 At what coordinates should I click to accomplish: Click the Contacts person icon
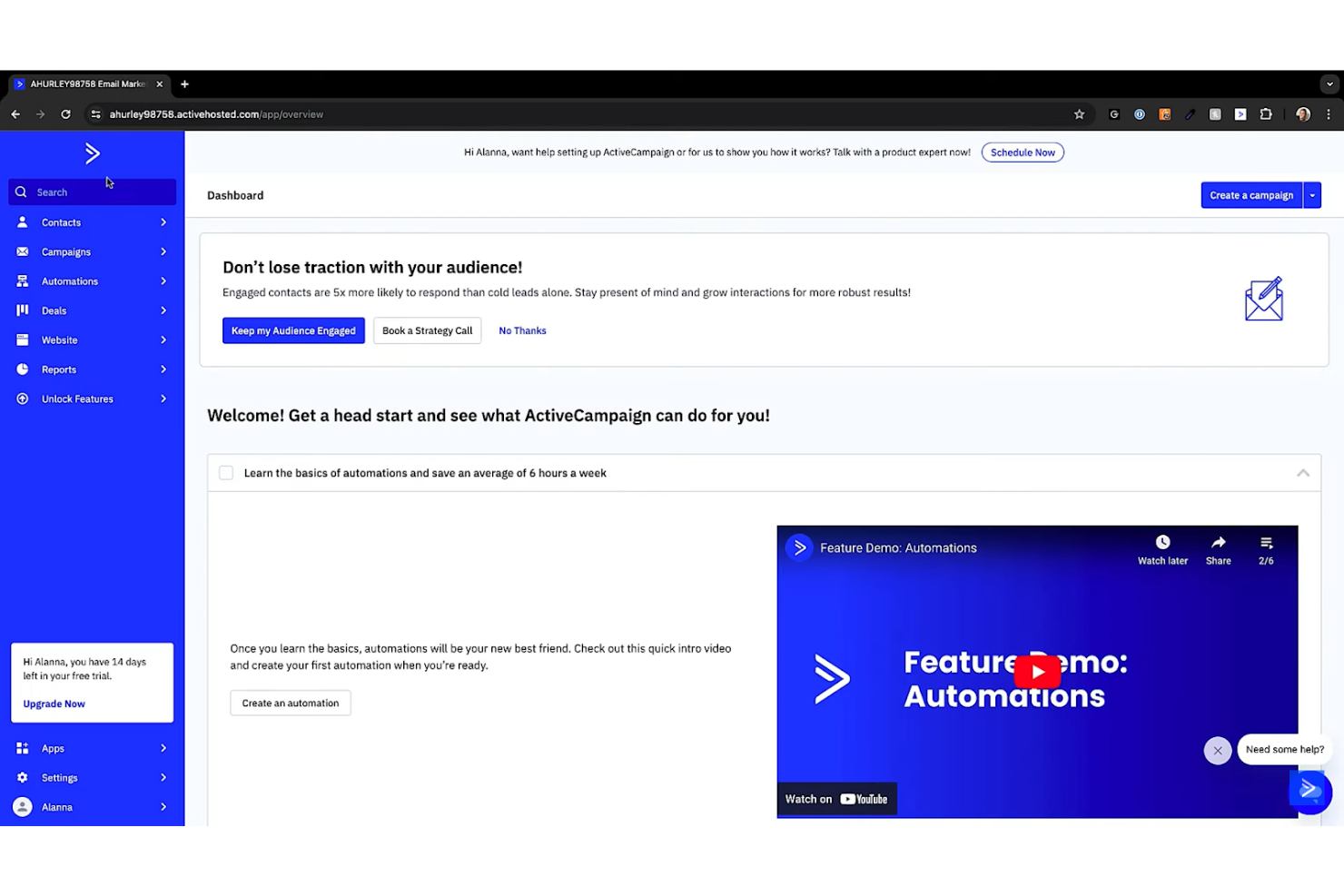pyautogui.click(x=23, y=222)
